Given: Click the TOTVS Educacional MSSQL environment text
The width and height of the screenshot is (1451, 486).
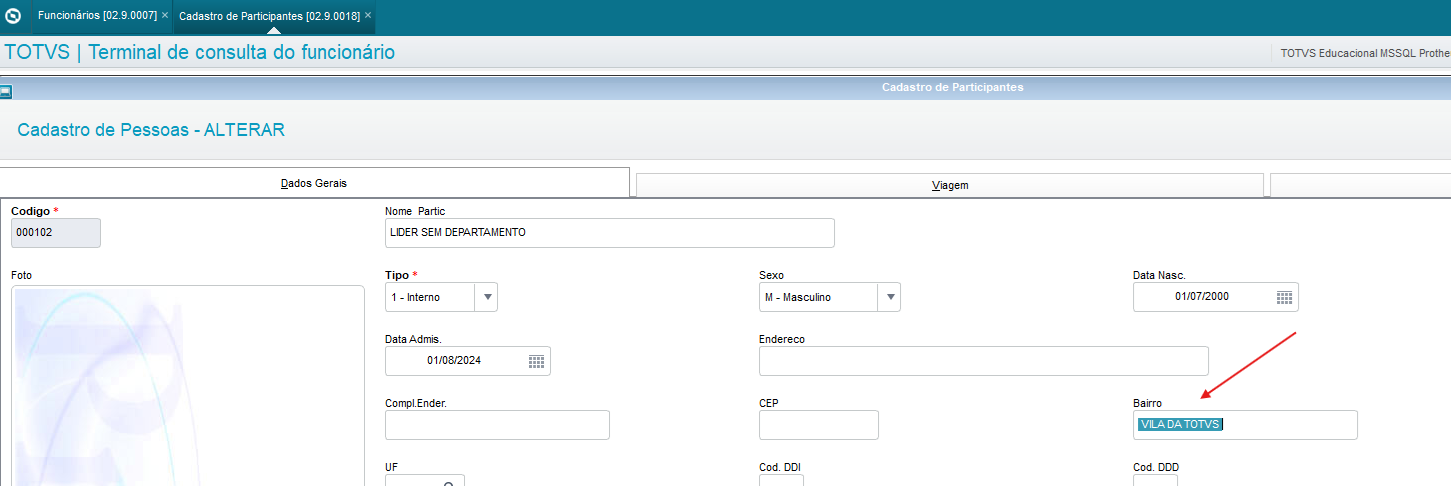Looking at the screenshot, I should [x=1365, y=53].
